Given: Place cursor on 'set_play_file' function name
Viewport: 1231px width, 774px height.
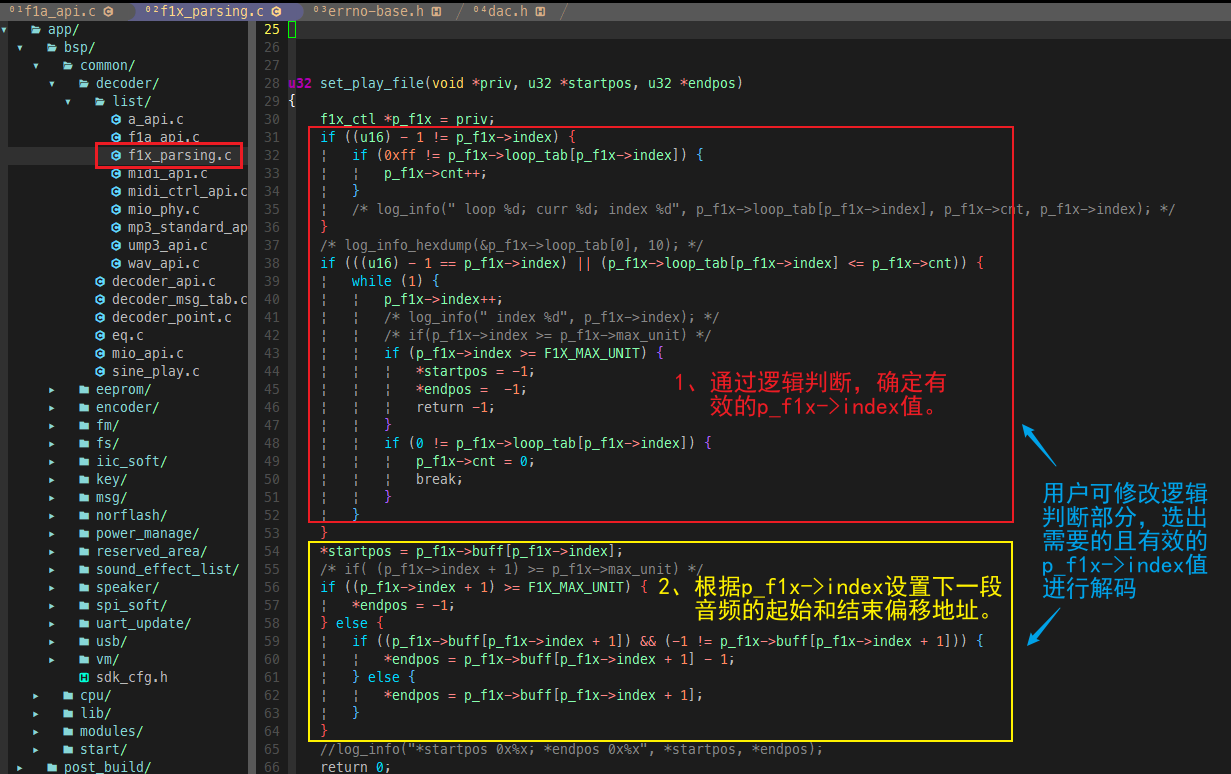Looking at the screenshot, I should [372, 84].
